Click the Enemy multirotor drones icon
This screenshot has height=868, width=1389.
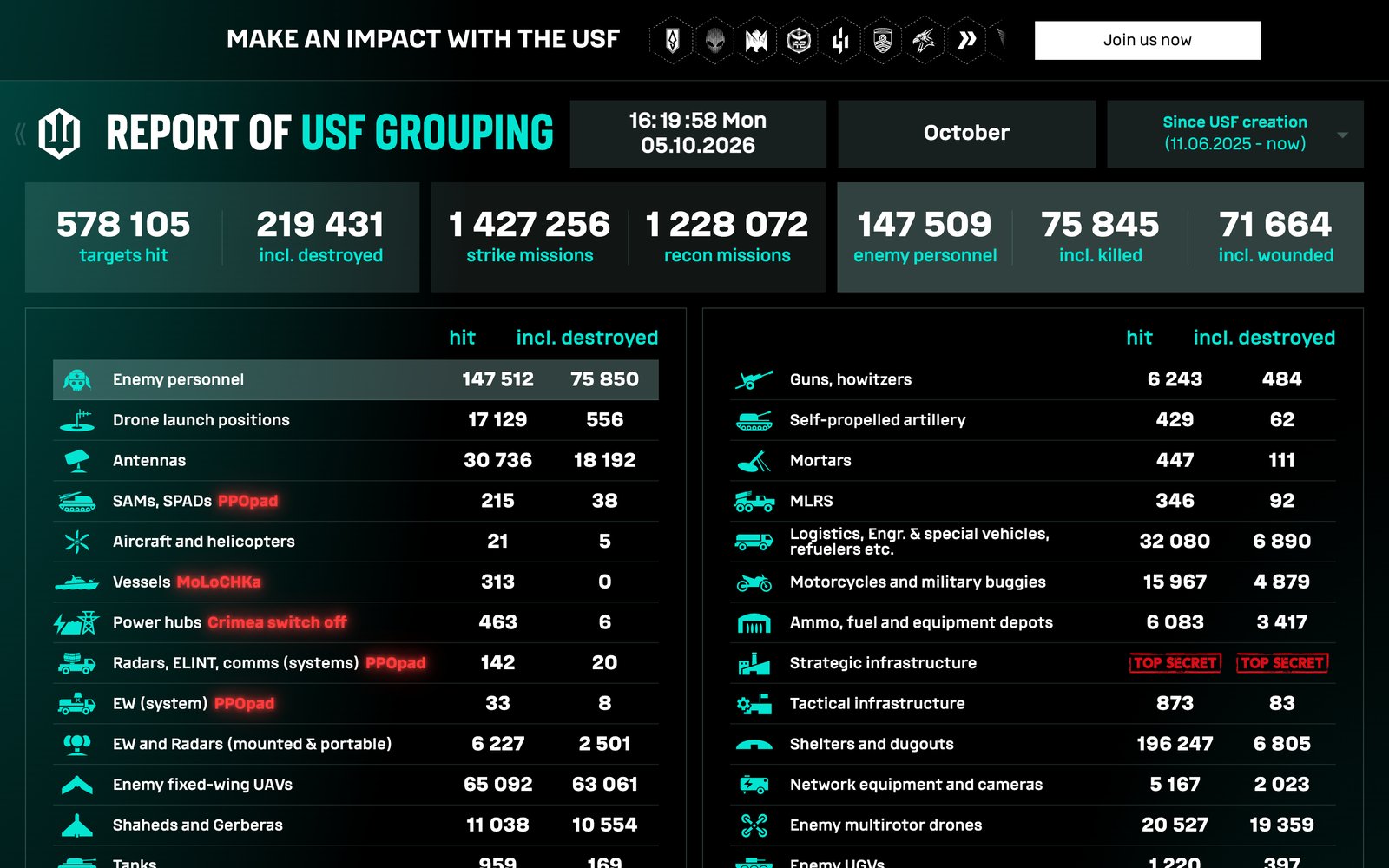tap(754, 825)
